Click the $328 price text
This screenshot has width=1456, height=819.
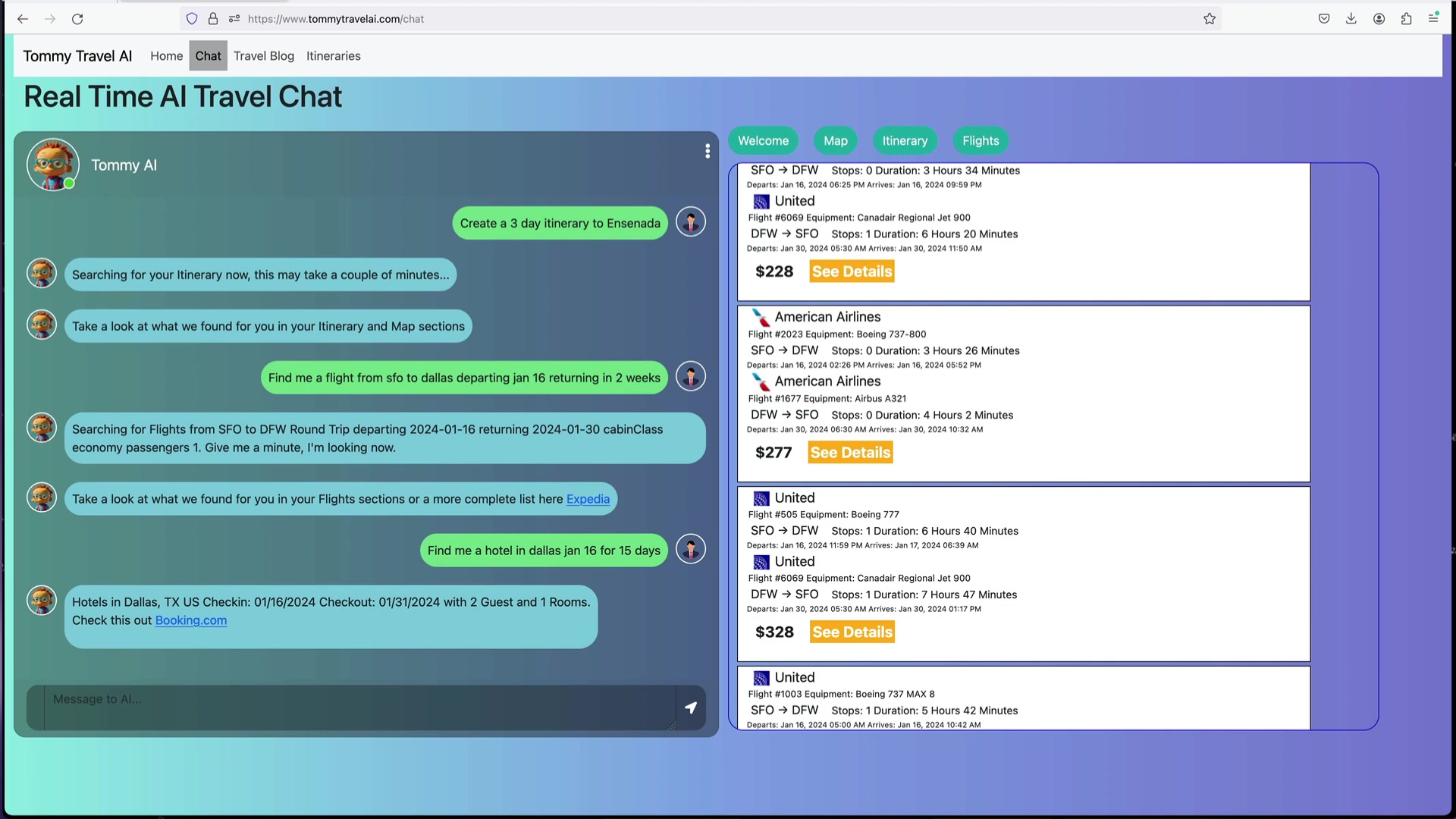(x=774, y=632)
